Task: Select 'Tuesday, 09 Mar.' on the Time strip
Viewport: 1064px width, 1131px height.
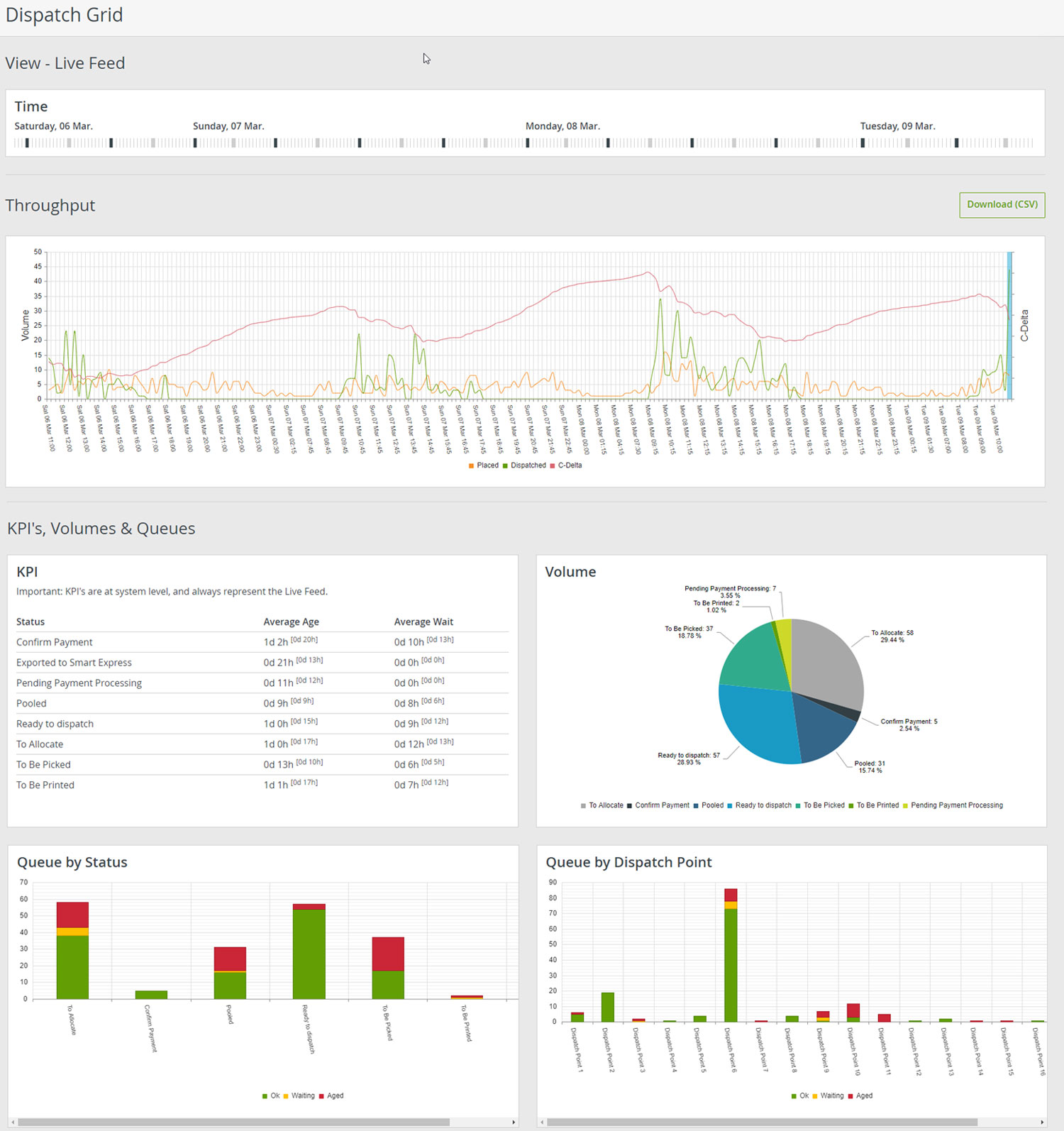Action: pyautogui.click(x=898, y=126)
